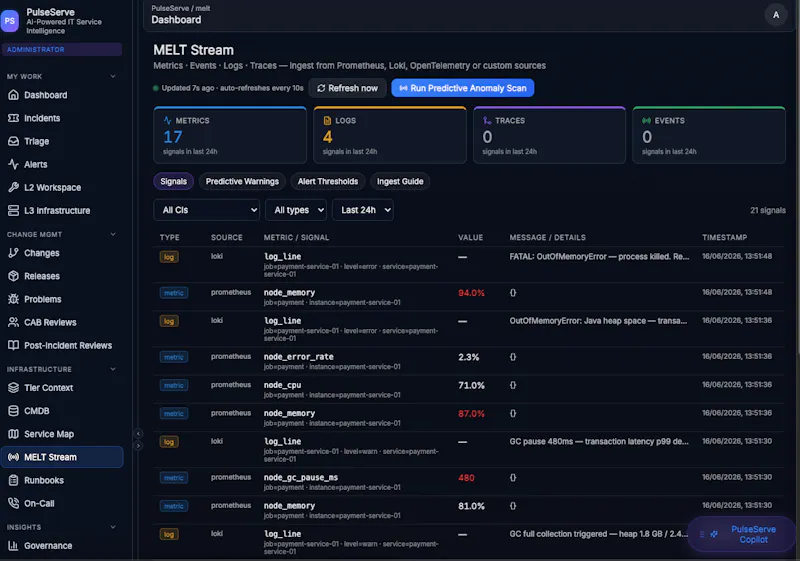800x561 pixels.
Task: Open Runbooks via the clipboard icon
Action: (13, 480)
